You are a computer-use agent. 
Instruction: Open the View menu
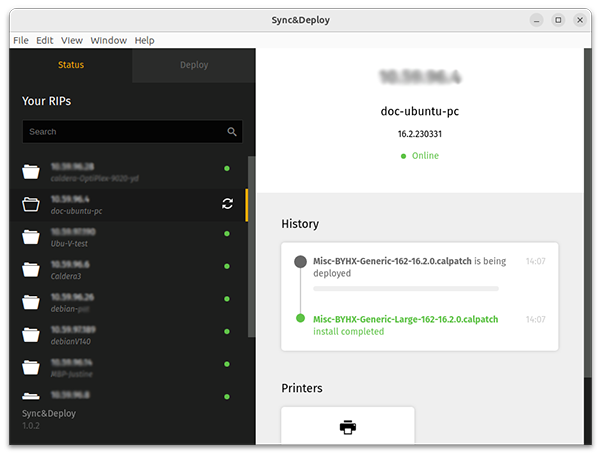pyautogui.click(x=72, y=40)
